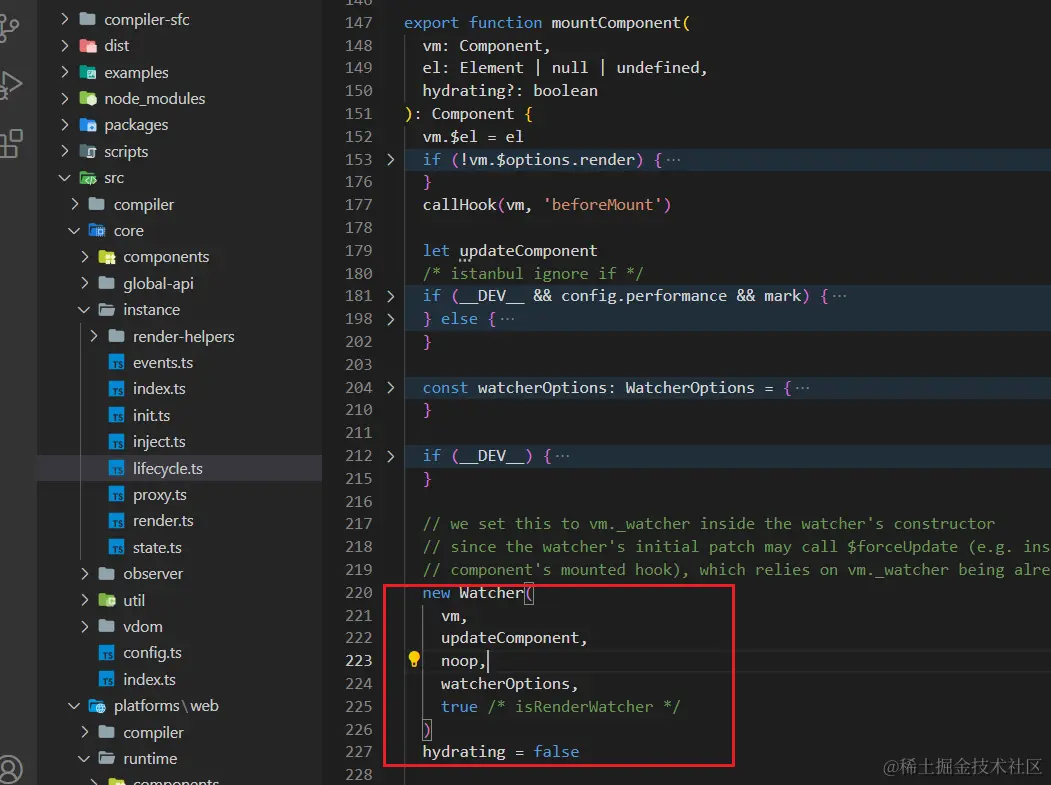Viewport: 1051px width, 785px height.
Task: Collapse the core folder chevron
Action: click(74, 231)
